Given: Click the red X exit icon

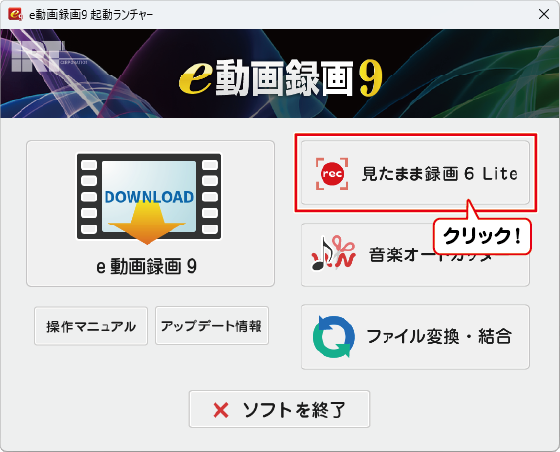Looking at the screenshot, I should point(221,410).
